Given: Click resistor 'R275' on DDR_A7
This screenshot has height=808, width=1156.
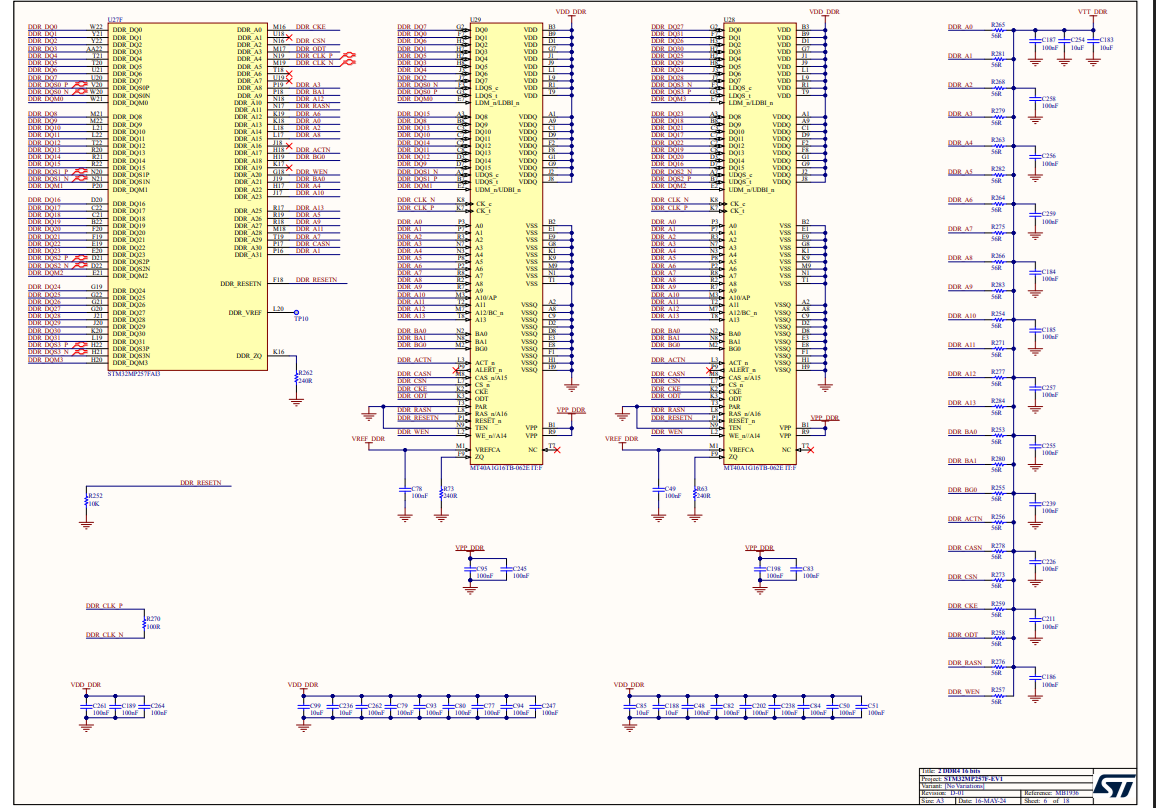Looking at the screenshot, I should (997, 232).
